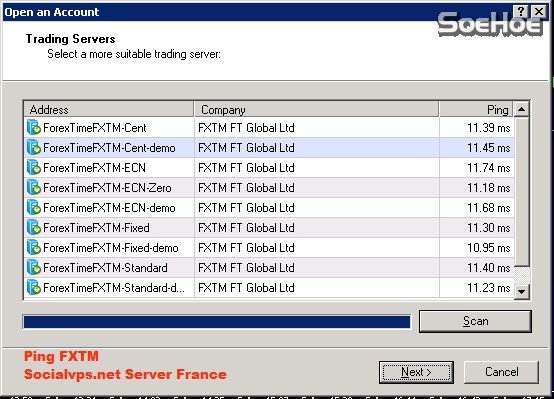Screen dimensions: 554x399
Task: Click the 10.95 ms ping value
Action: click(489, 248)
